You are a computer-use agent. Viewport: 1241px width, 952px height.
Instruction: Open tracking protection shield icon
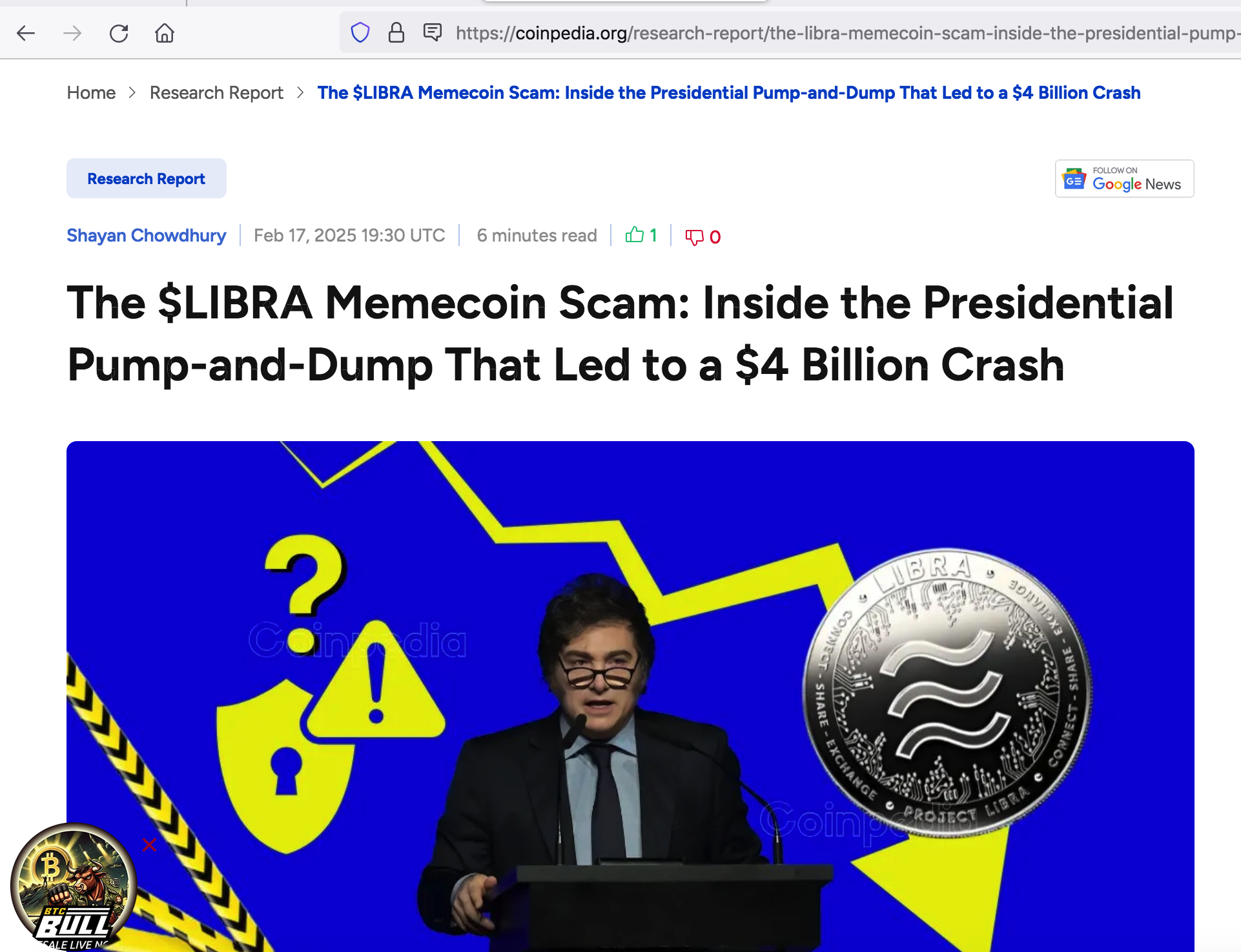click(x=360, y=32)
